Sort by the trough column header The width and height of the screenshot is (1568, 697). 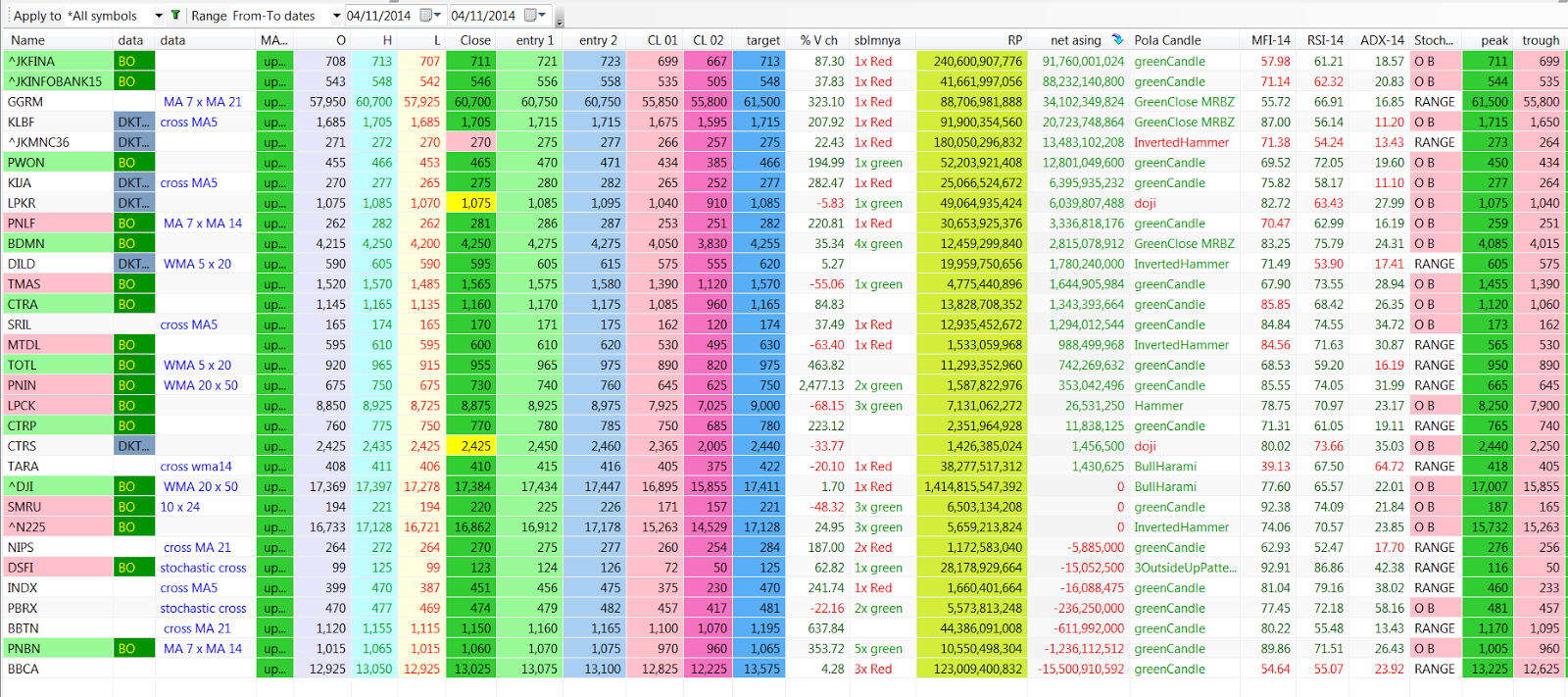tap(1540, 40)
